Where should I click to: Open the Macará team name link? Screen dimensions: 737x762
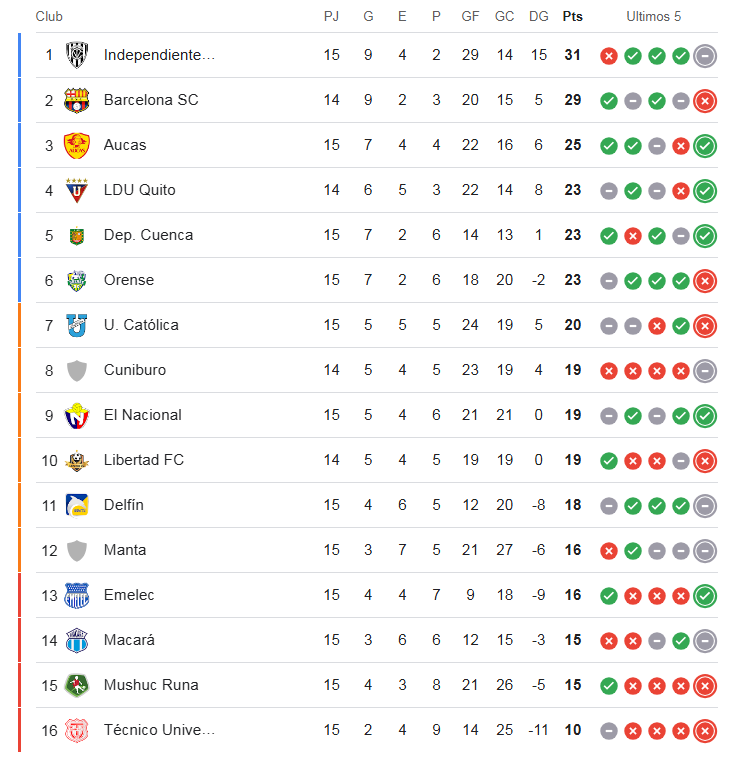coord(129,640)
